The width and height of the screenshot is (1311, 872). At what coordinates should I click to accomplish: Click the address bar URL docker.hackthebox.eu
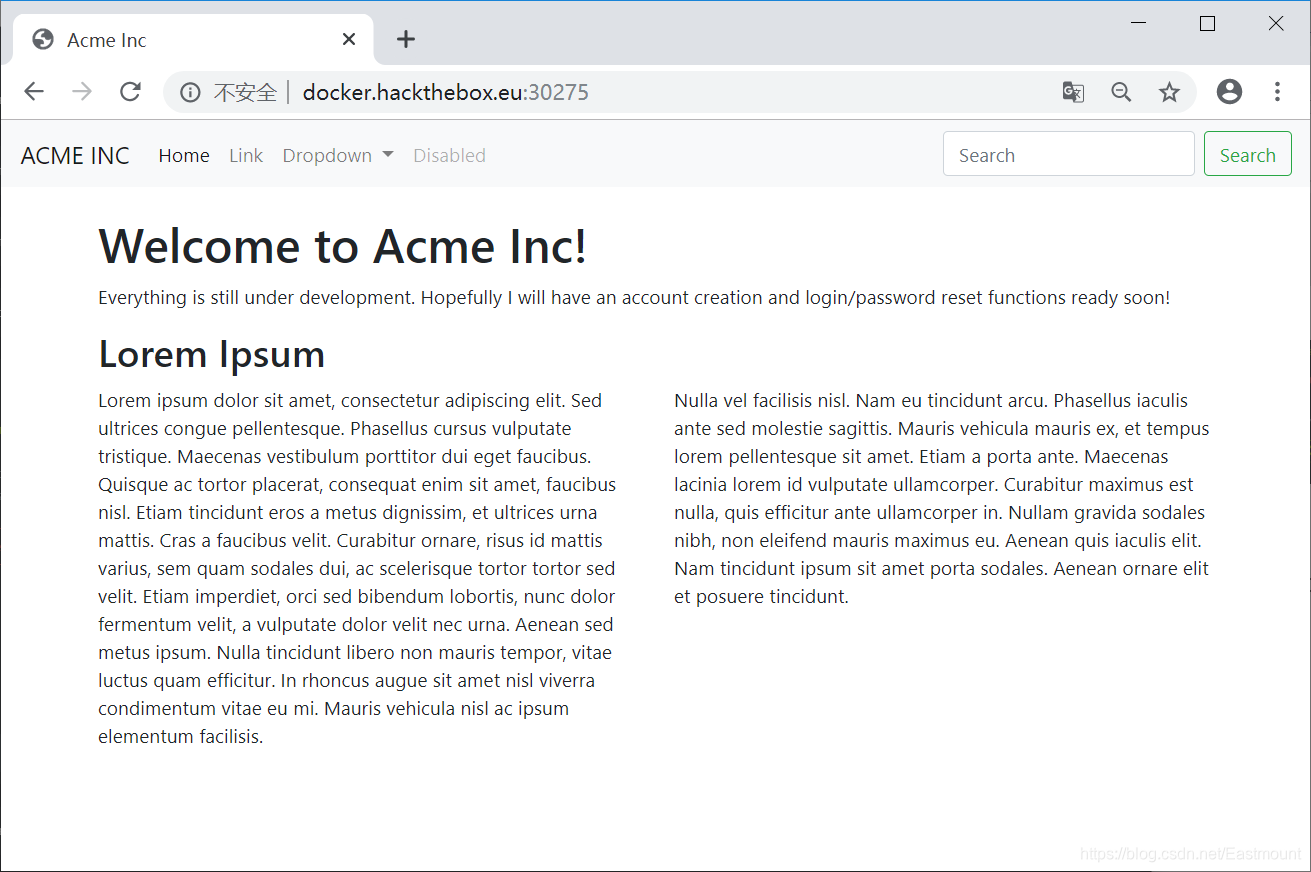(445, 93)
